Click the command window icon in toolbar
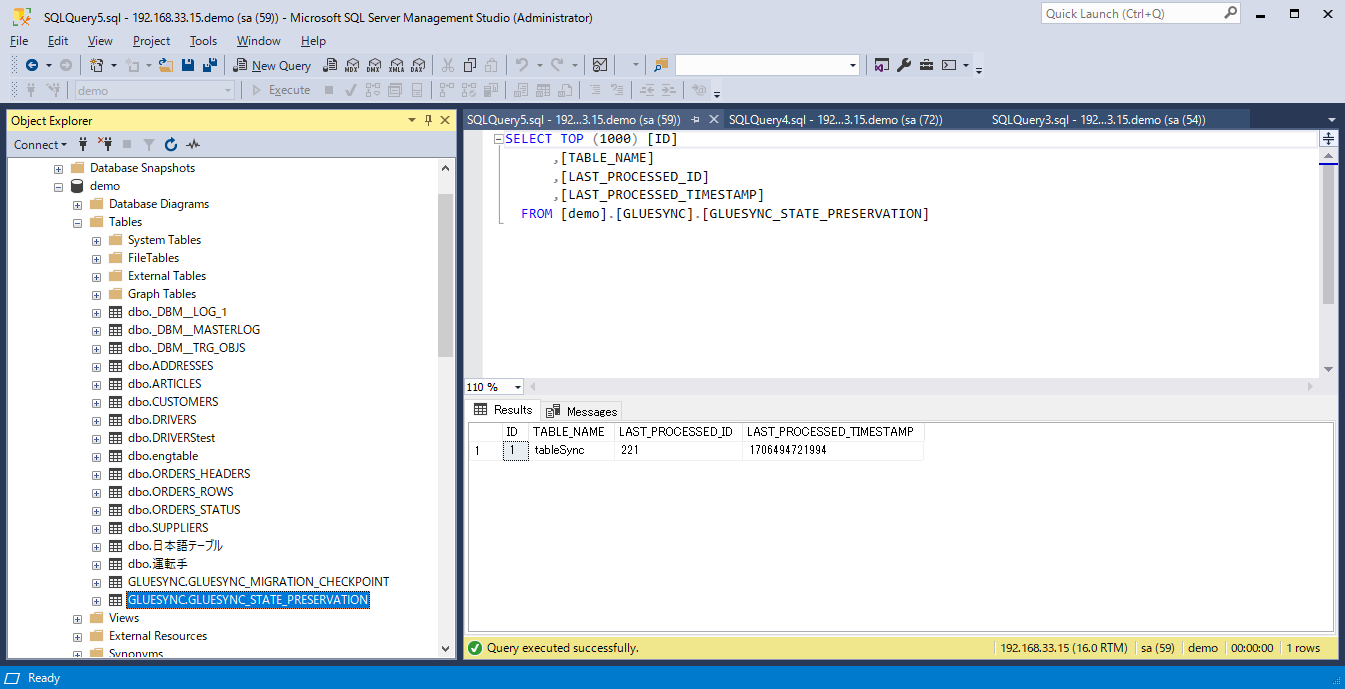 (949, 65)
